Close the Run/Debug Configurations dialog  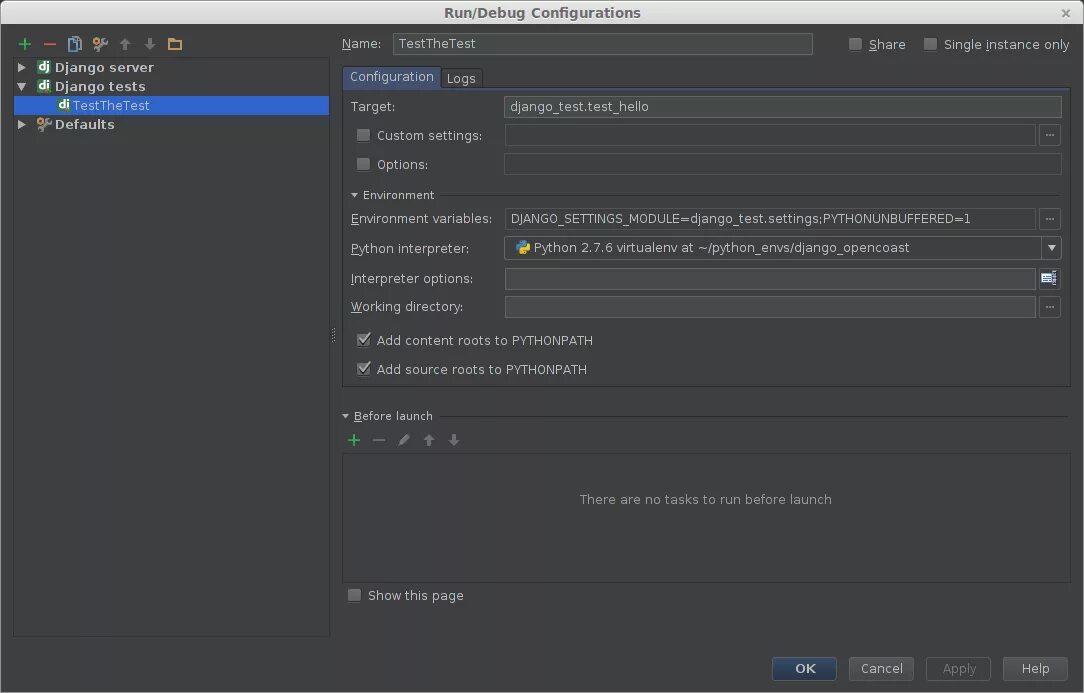(1065, 13)
